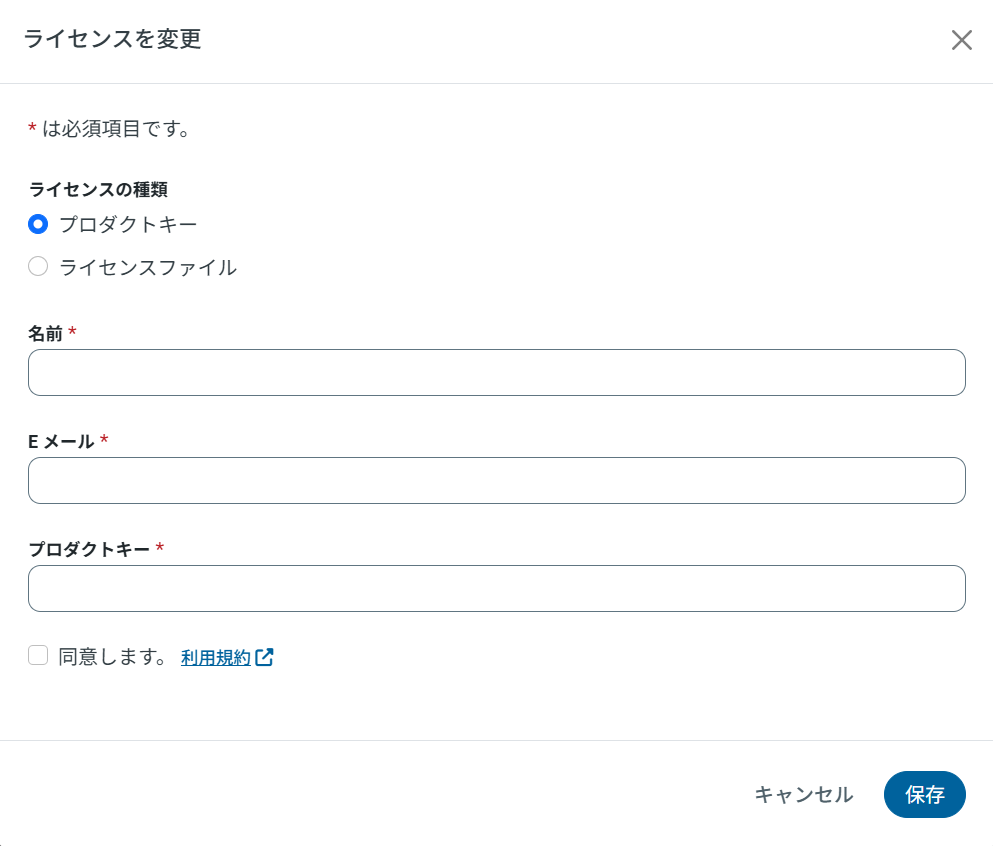Viewport: 993px width, 846px height.
Task: Open the 利用規約 link
Action: coord(216,657)
